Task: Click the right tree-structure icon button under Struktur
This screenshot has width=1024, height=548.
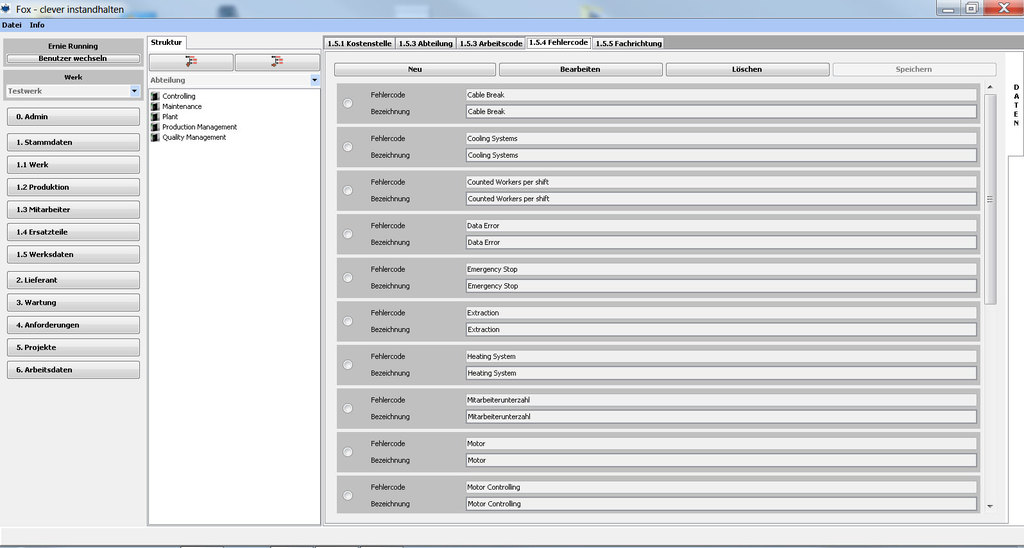Action: click(x=276, y=62)
